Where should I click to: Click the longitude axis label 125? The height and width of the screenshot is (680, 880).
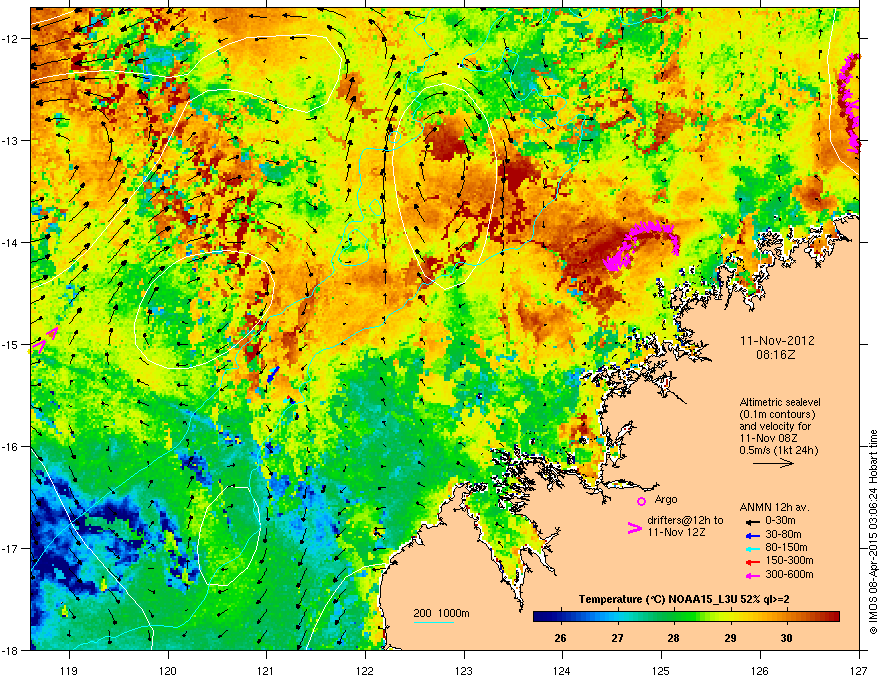pyautogui.click(x=661, y=670)
